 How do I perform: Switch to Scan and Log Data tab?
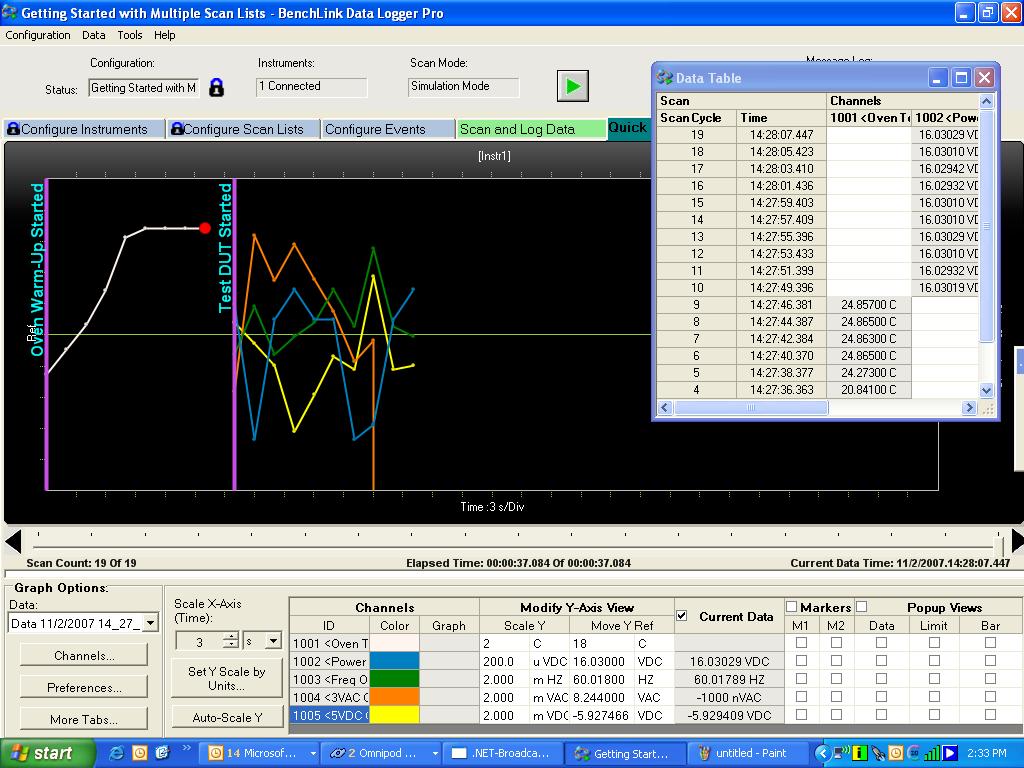coord(530,129)
